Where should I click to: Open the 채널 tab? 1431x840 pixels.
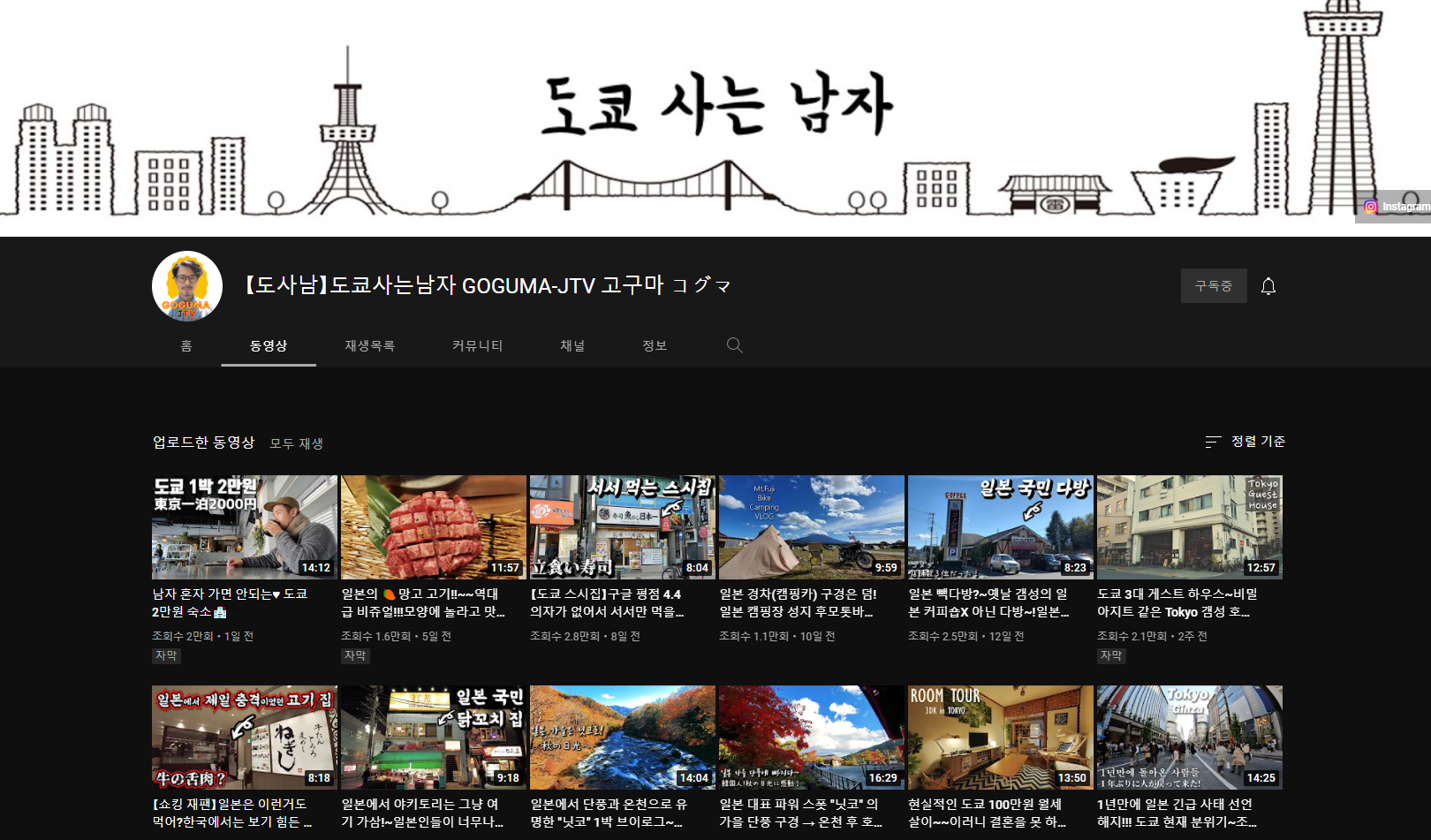click(x=572, y=345)
